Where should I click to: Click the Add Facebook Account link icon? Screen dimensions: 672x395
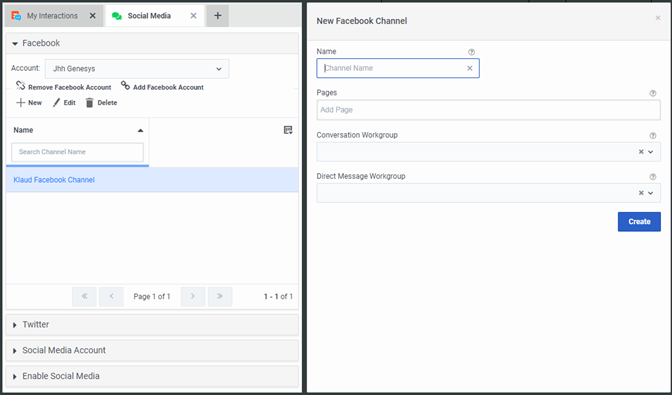point(125,86)
